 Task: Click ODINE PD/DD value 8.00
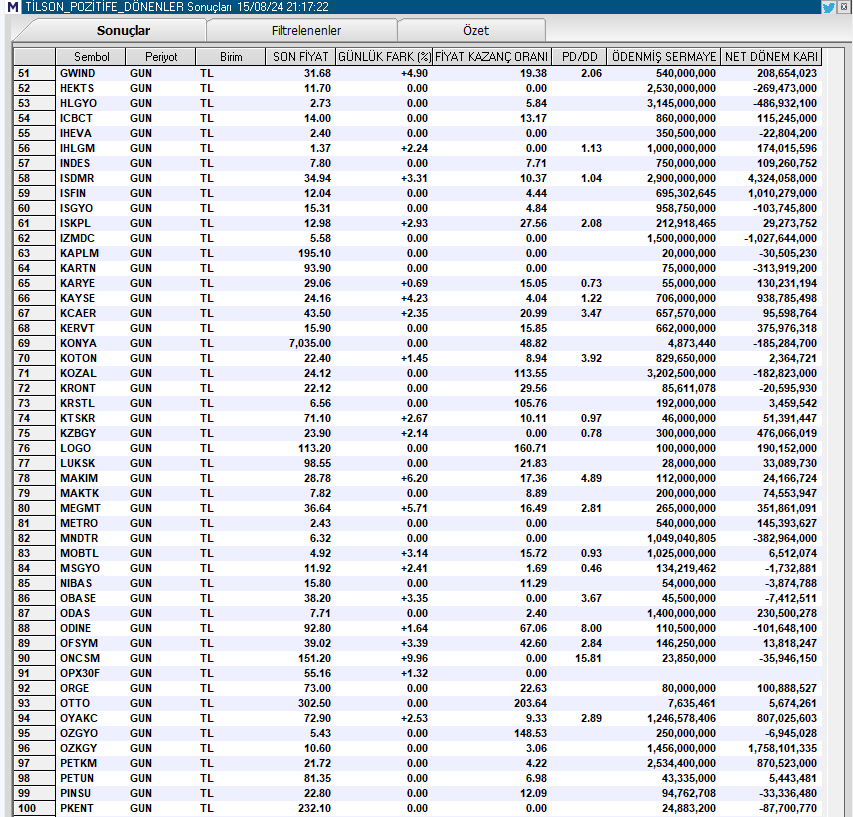pyautogui.click(x=591, y=628)
